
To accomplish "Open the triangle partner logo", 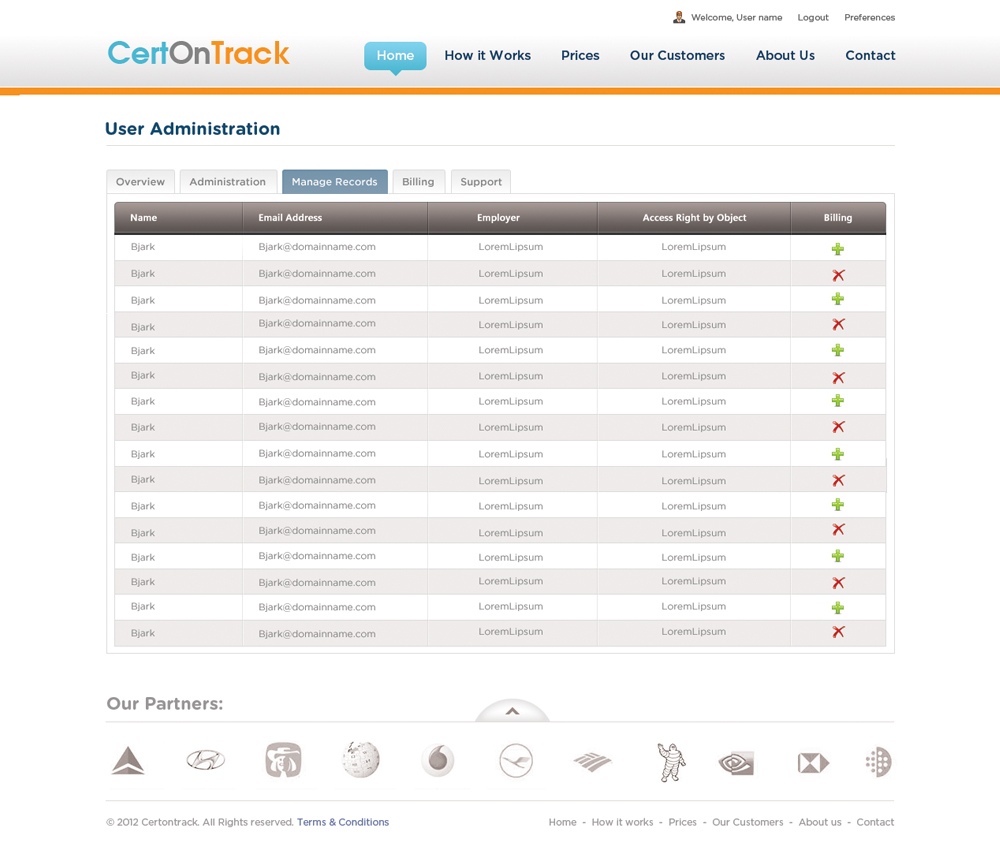I will pyautogui.click(x=128, y=761).
